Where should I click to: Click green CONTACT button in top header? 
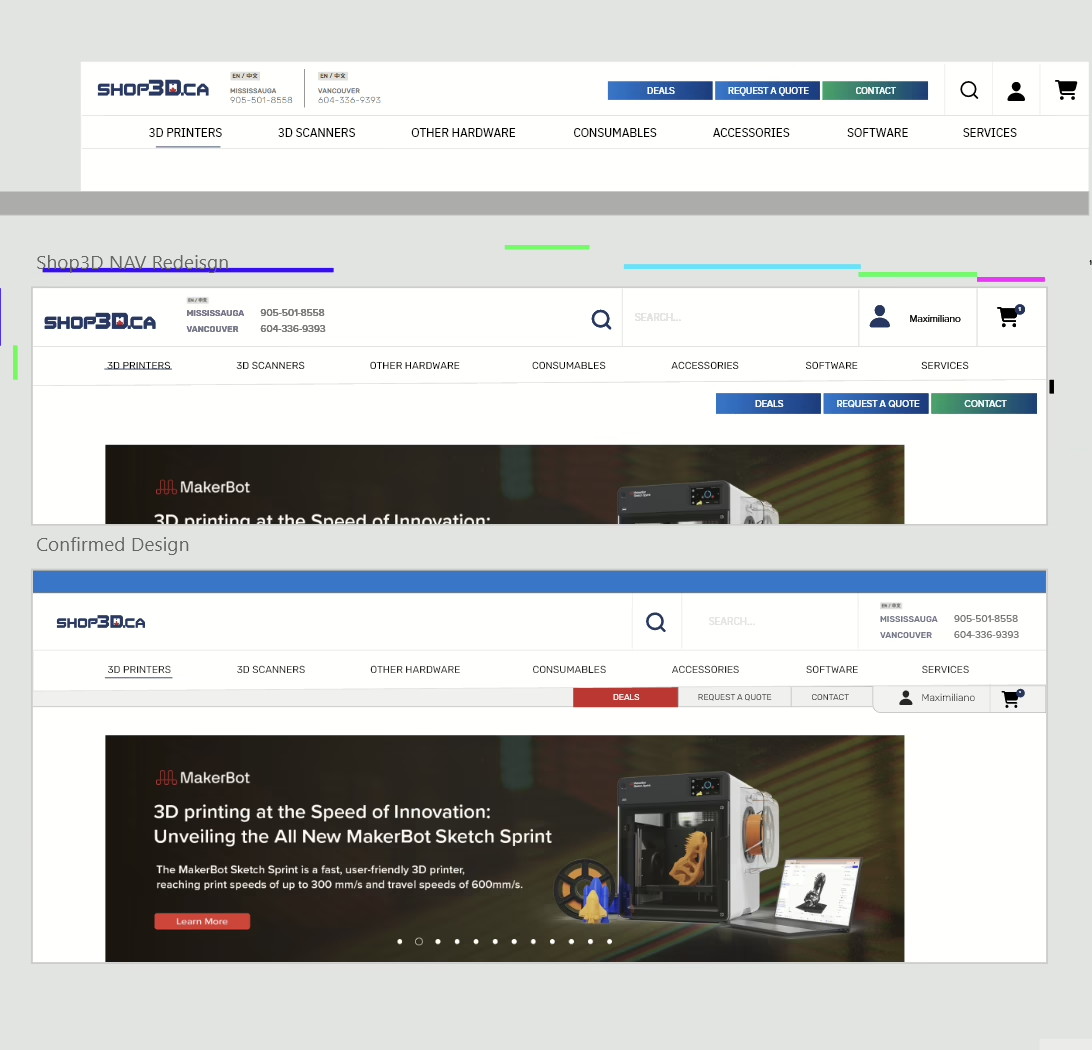click(x=875, y=91)
